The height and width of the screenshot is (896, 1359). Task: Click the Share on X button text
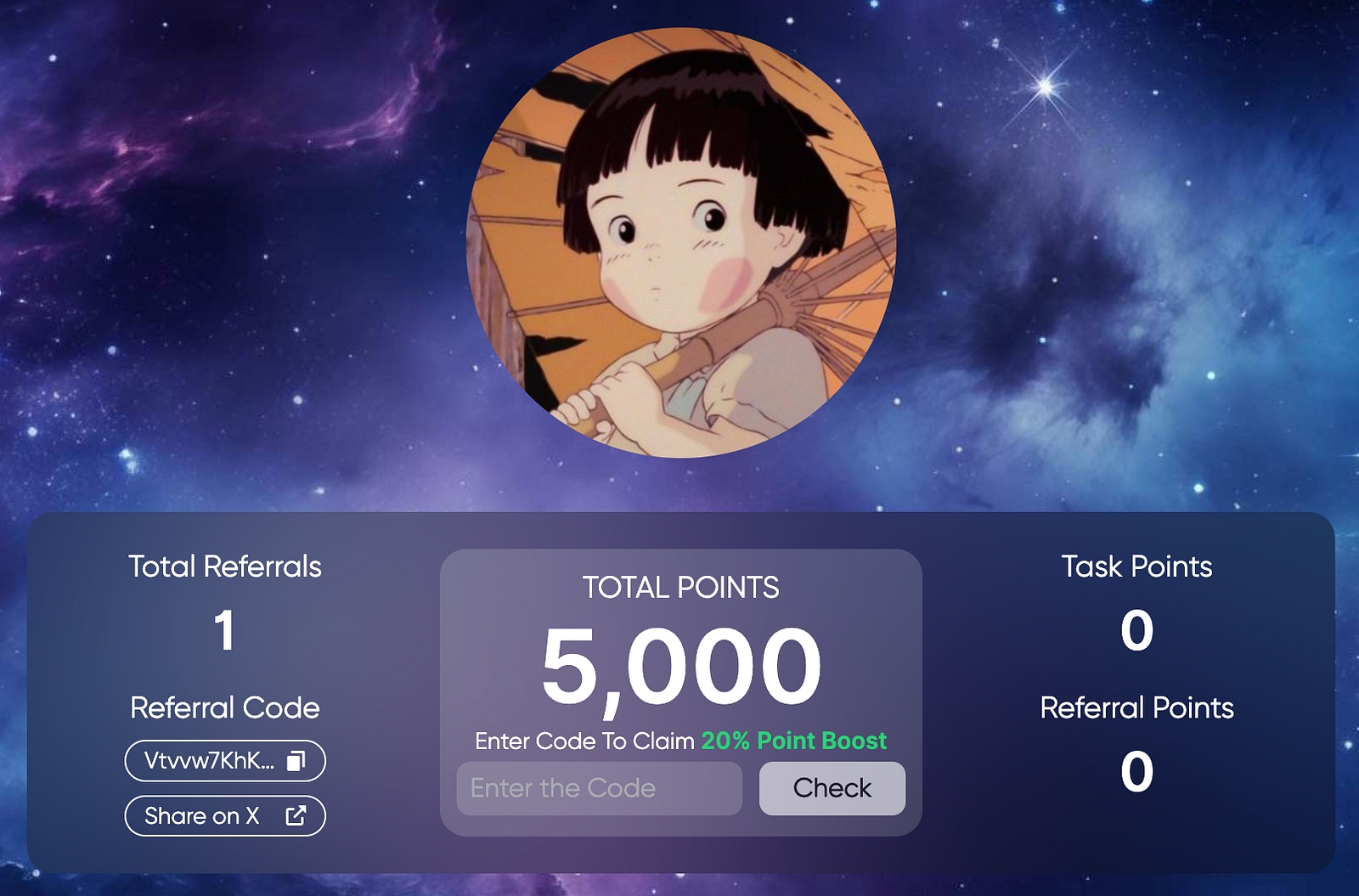point(201,815)
